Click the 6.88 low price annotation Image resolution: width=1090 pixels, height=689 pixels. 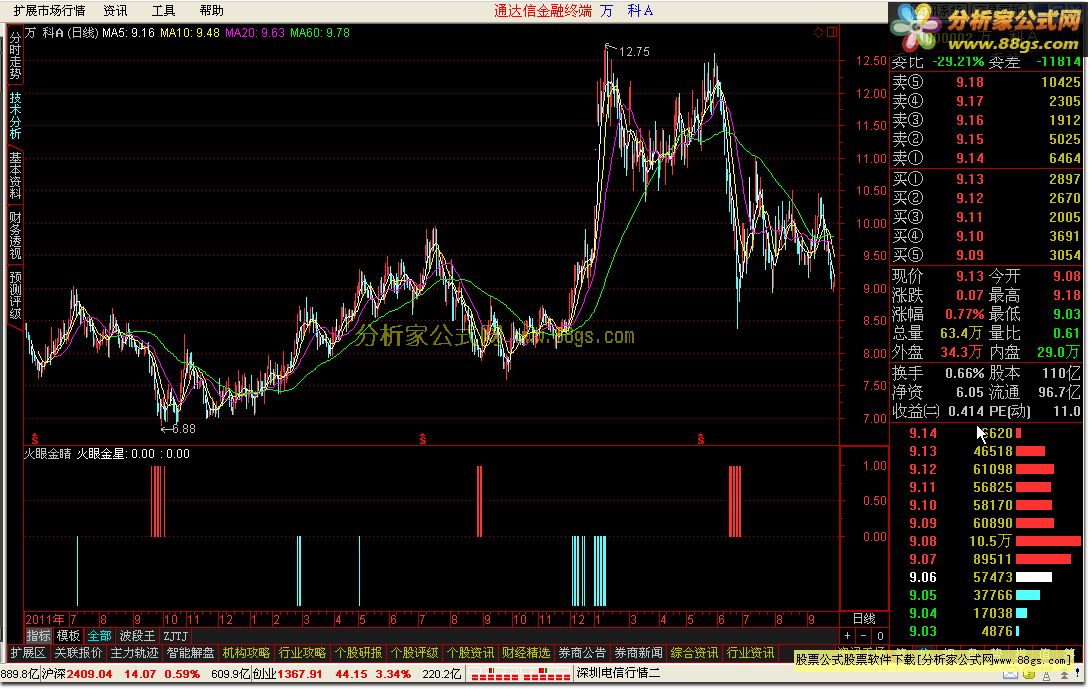pyautogui.click(x=184, y=429)
